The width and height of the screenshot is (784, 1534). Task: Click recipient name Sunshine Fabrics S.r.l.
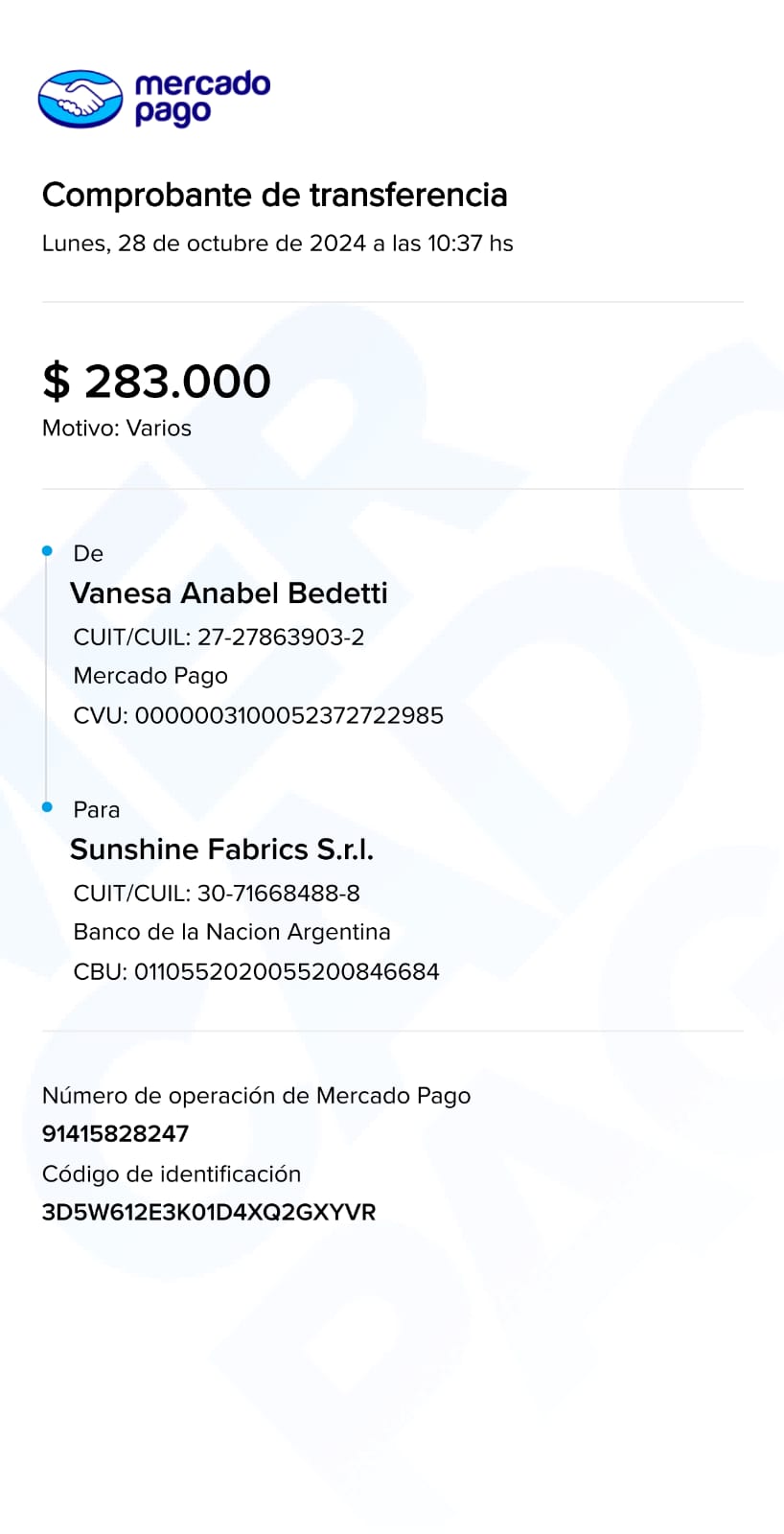click(221, 849)
